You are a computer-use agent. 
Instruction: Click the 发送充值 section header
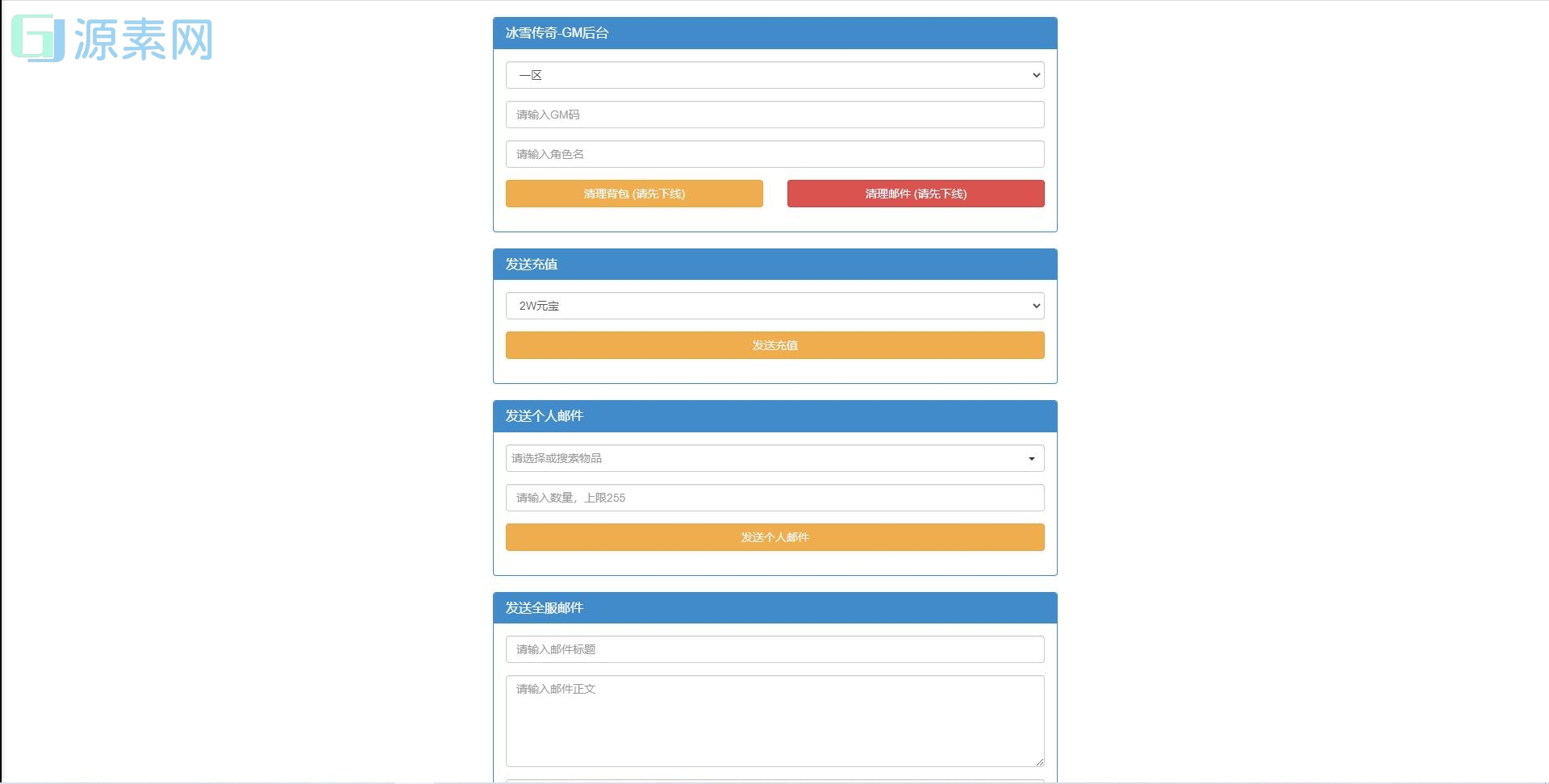774,264
